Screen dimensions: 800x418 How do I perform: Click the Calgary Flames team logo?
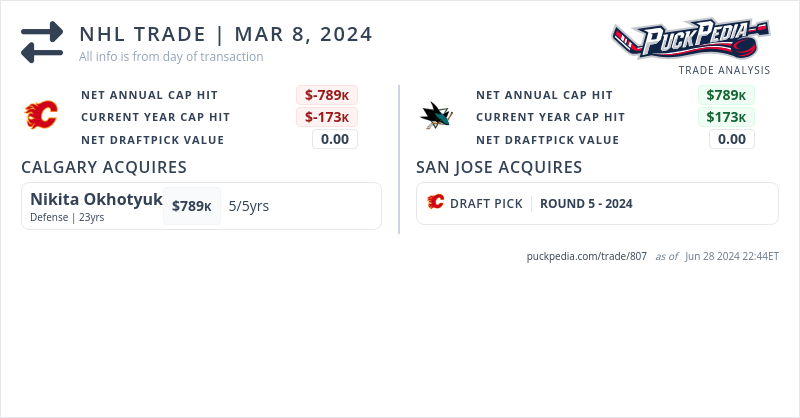[41, 116]
